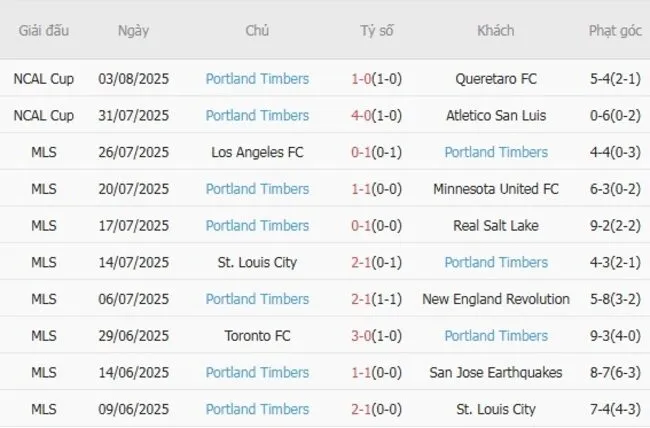The width and height of the screenshot is (650, 428).
Task: Click the NCAL Cup label on the 31/07/2025 row
Action: (x=44, y=115)
